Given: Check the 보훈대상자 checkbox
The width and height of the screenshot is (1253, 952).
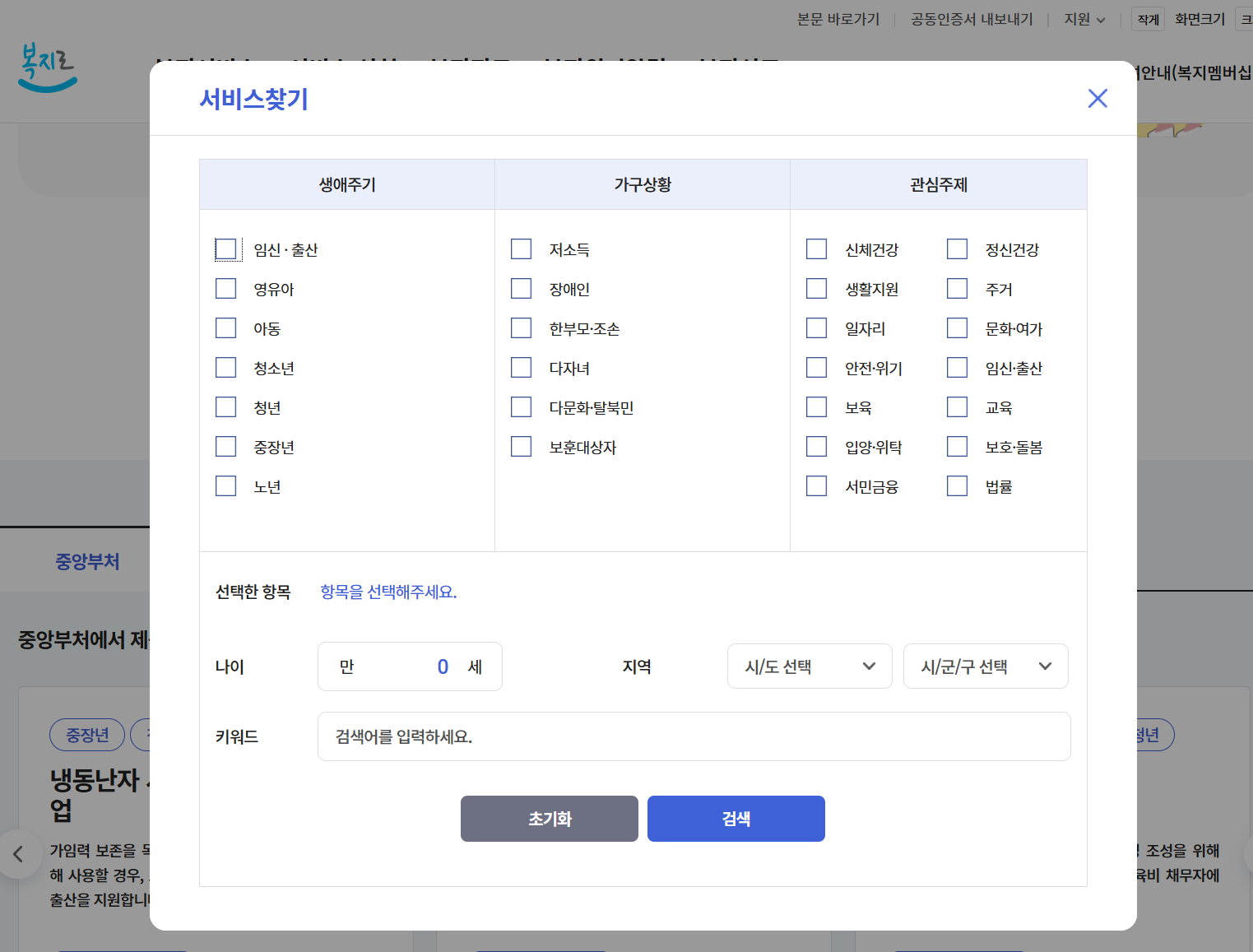Looking at the screenshot, I should click(521, 446).
